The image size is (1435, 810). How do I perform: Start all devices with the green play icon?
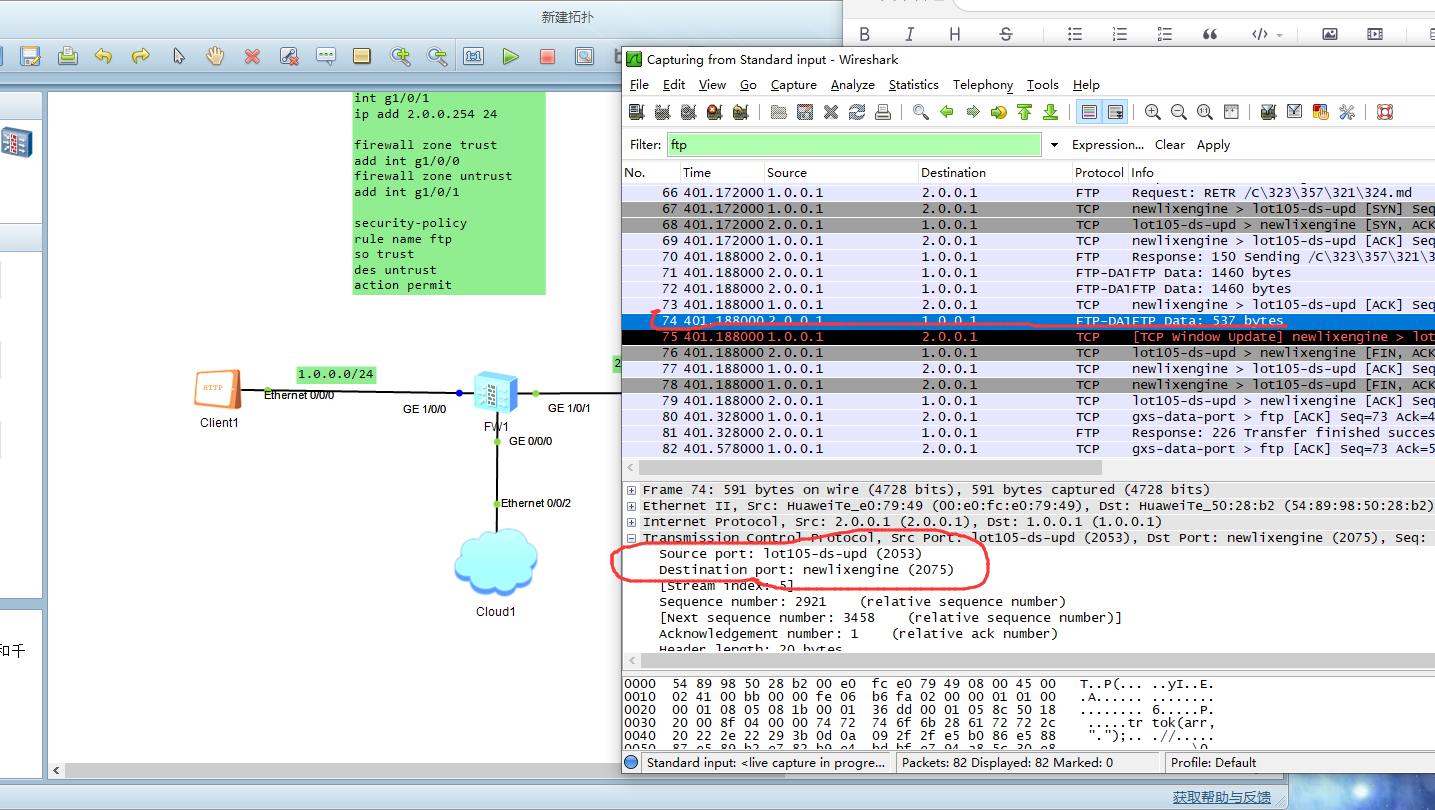510,56
